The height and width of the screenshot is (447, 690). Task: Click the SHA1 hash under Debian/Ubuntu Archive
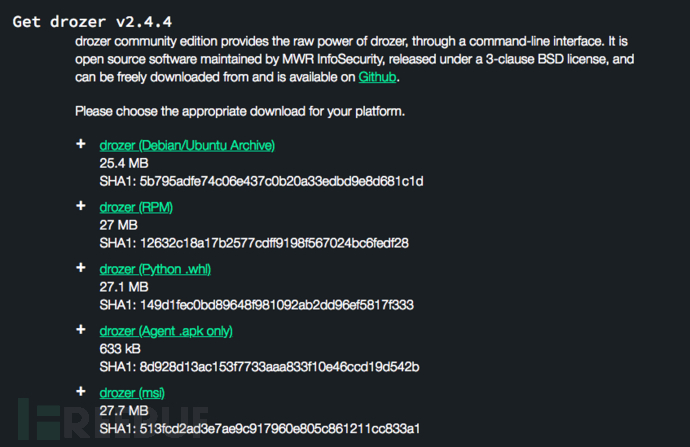[x=262, y=181]
